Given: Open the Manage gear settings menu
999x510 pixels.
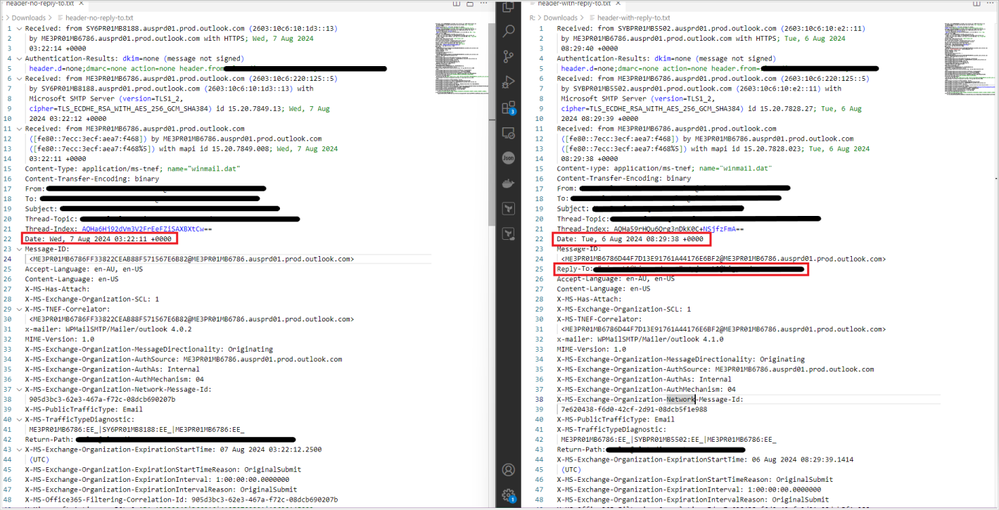Looking at the screenshot, I should click(508, 495).
